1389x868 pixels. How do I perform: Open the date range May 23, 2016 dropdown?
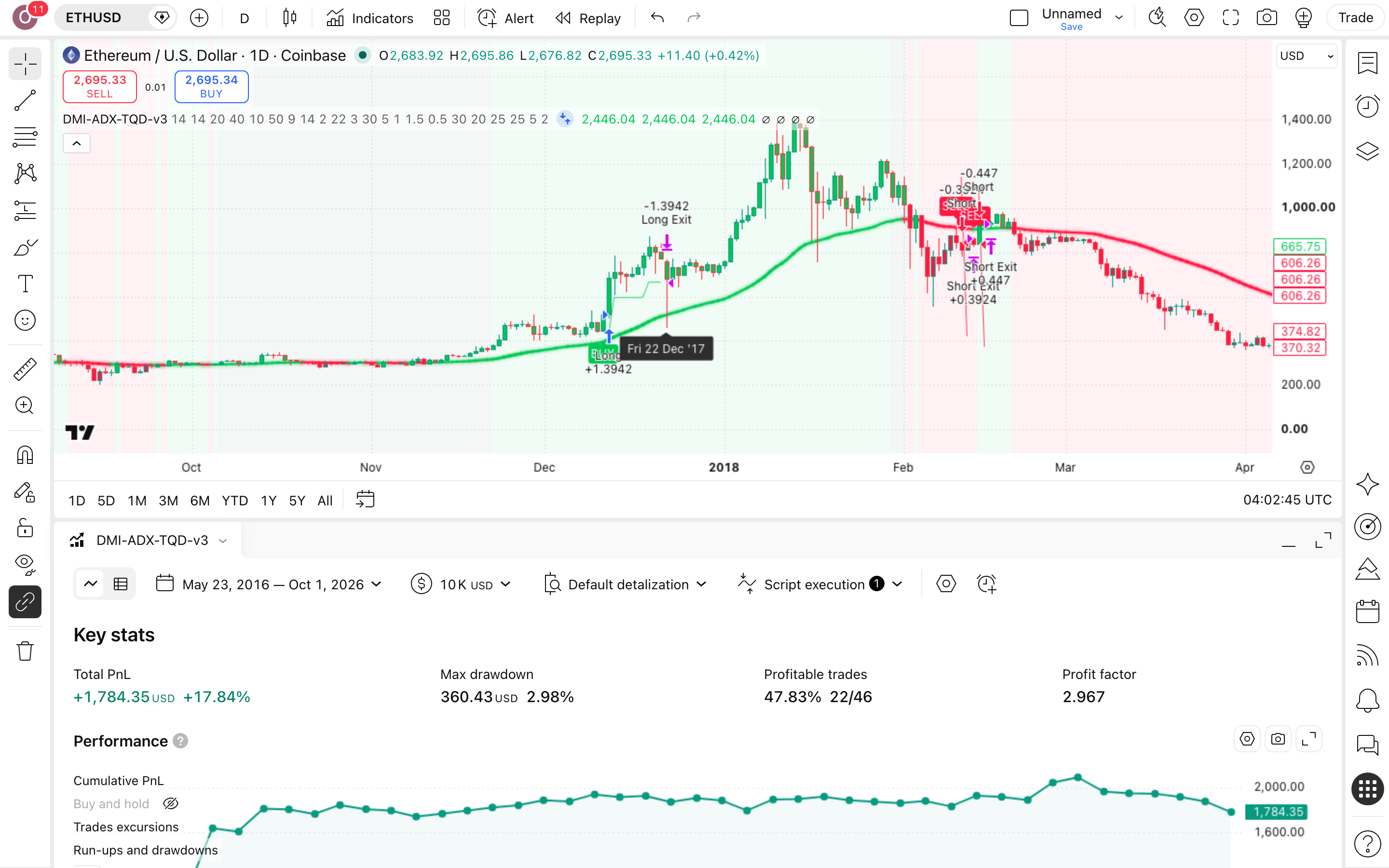click(x=269, y=584)
